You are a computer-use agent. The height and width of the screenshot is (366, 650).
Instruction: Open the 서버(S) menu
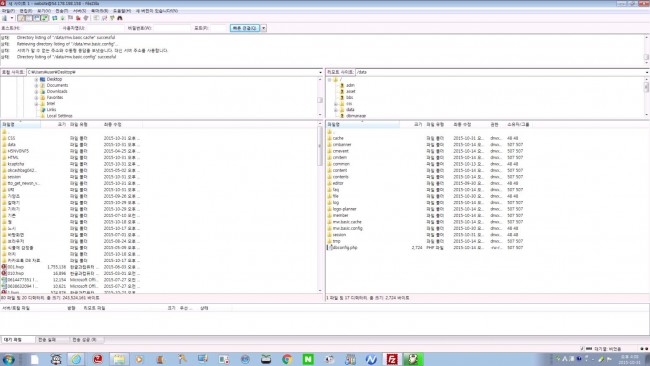point(79,11)
